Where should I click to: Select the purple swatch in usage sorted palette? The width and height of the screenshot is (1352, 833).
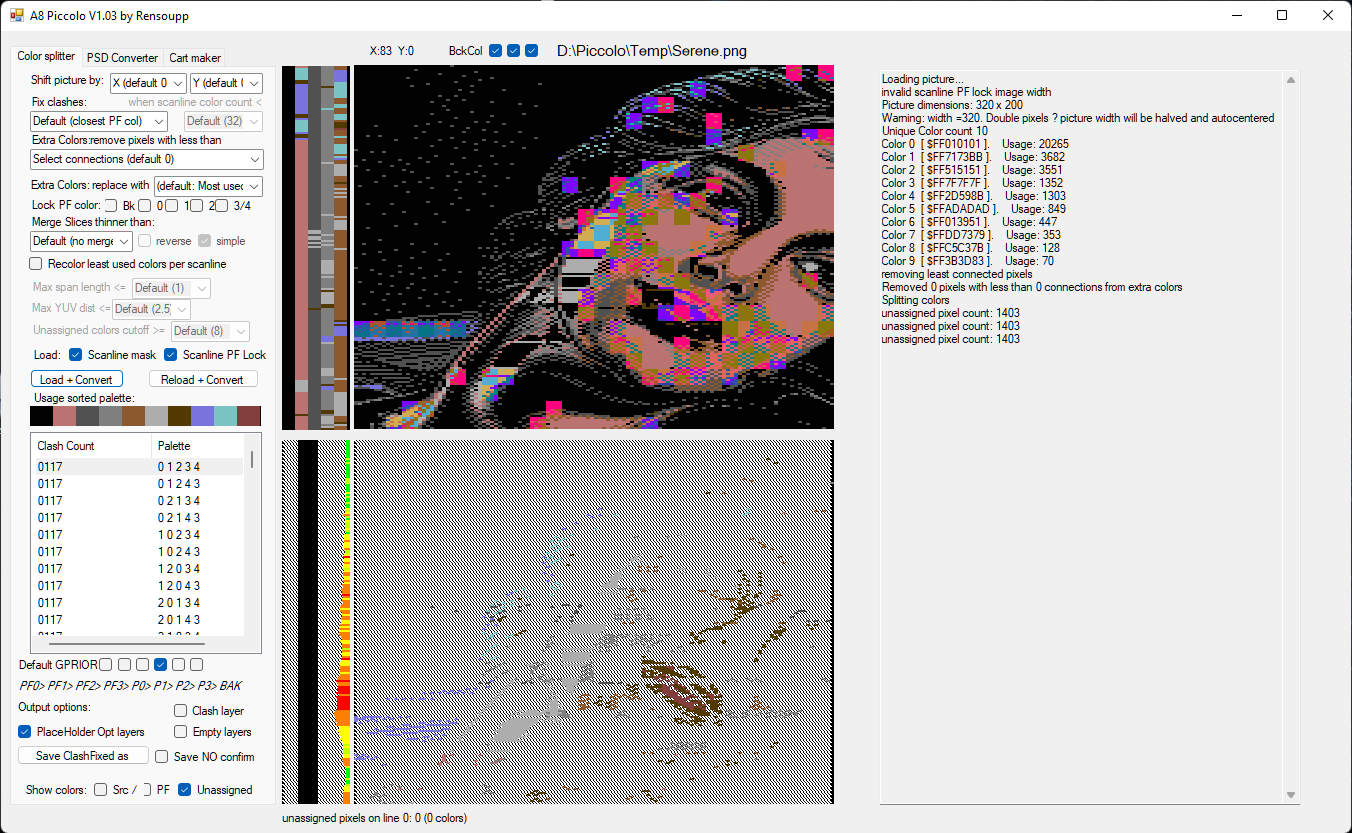pos(202,416)
